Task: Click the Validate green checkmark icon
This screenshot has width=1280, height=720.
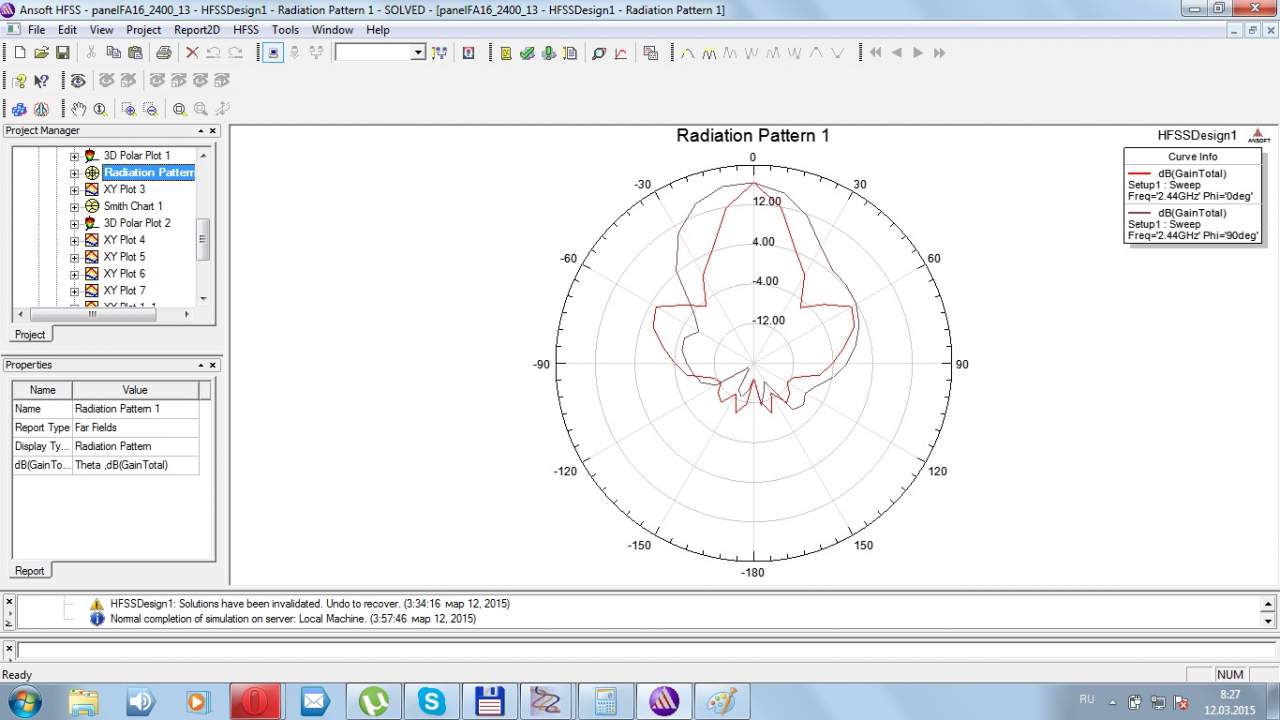Action: tap(527, 53)
